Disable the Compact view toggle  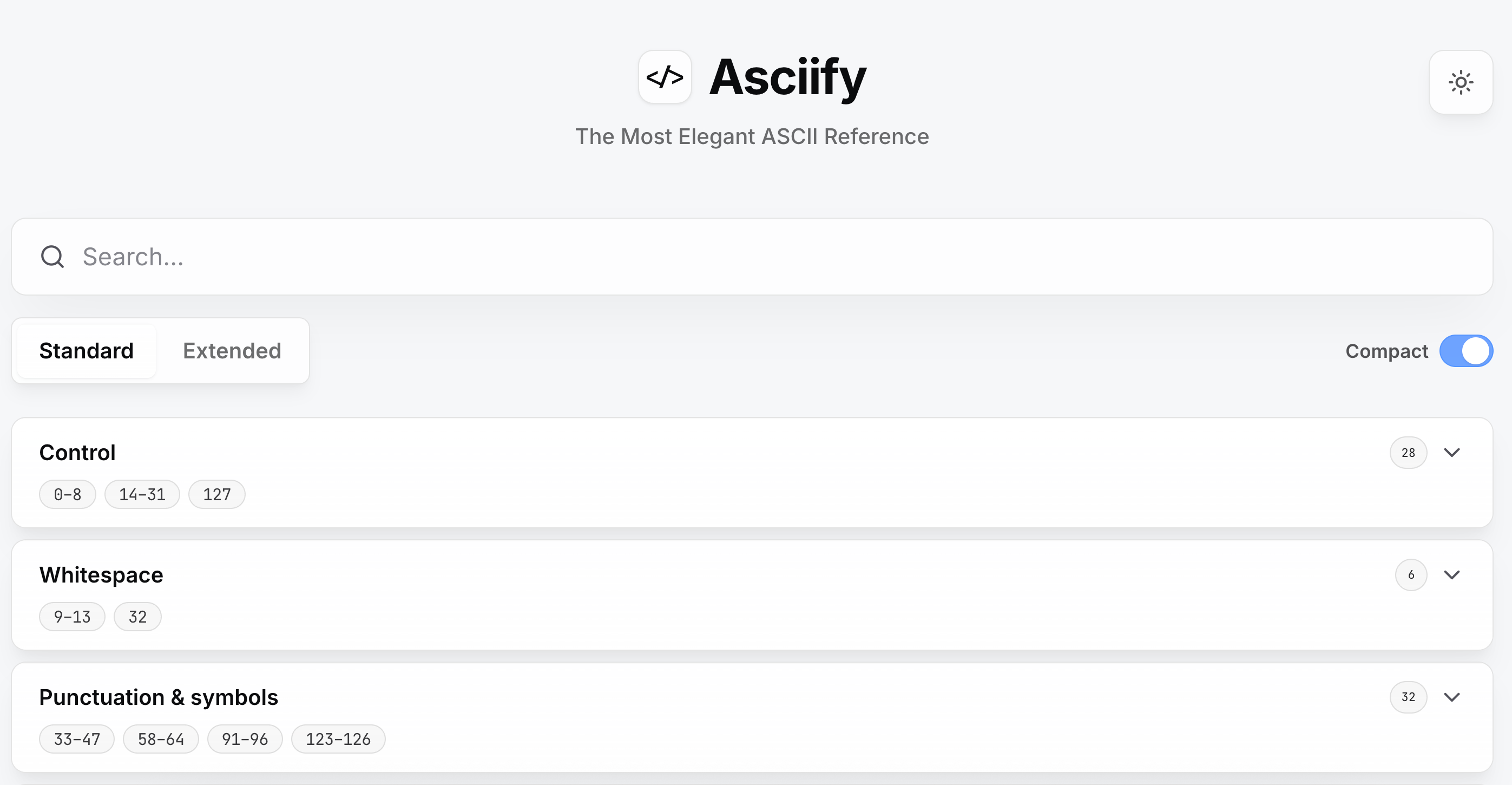(1465, 350)
